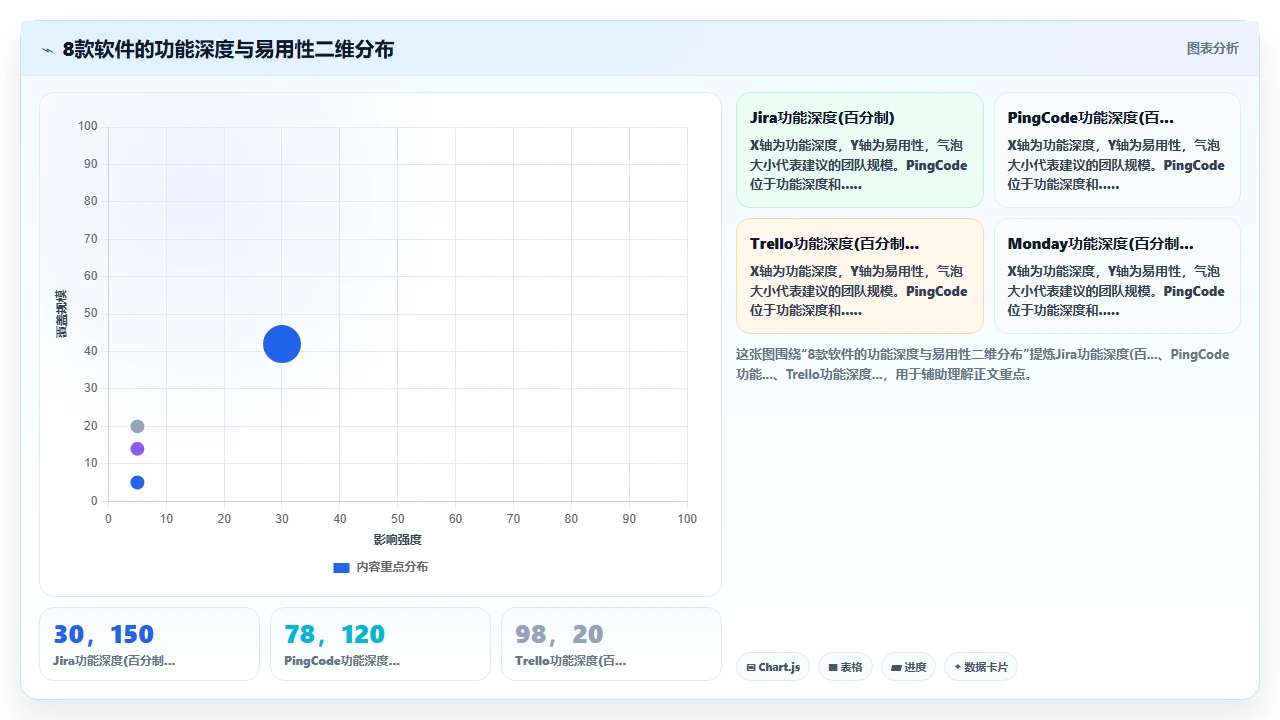Click the 30, 150 Jira stat card
The width and height of the screenshot is (1280, 720).
[x=149, y=644]
